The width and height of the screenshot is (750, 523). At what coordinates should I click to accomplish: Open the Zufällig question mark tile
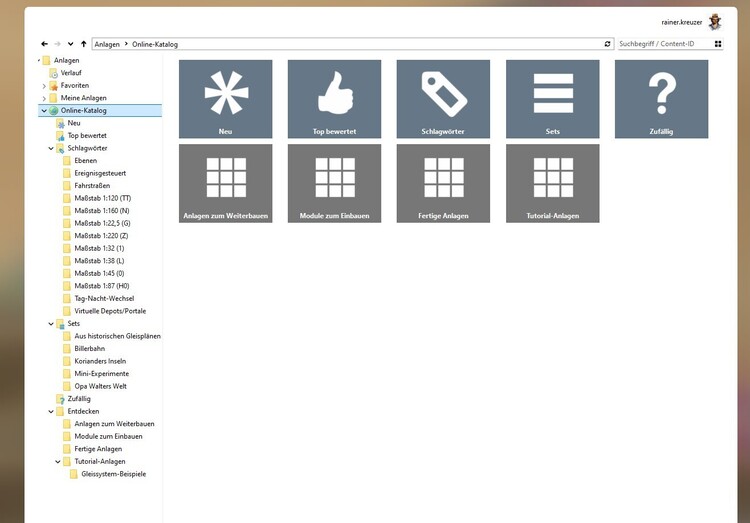662,99
